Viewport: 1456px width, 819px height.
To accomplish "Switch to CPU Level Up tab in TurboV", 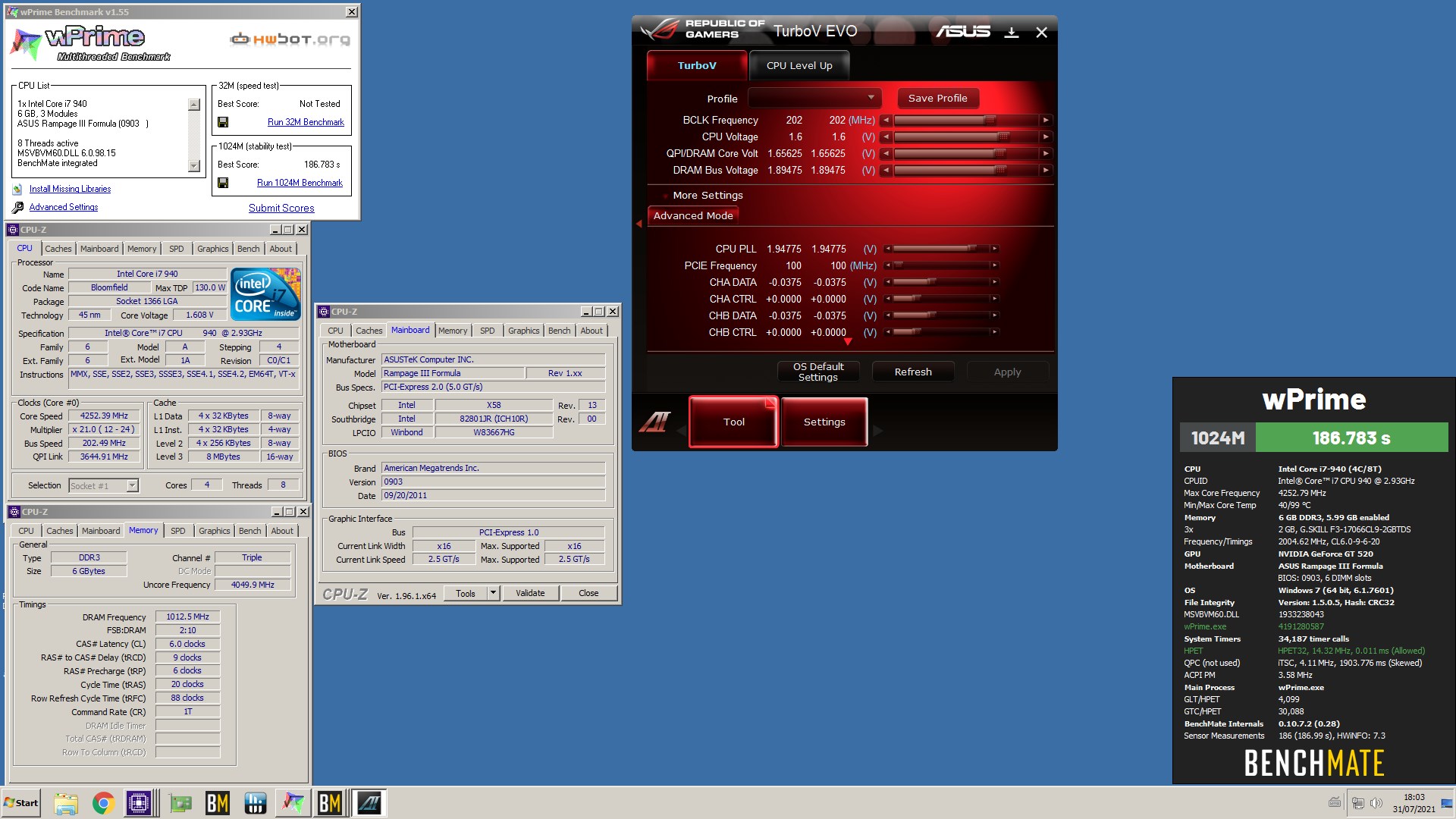I will click(799, 66).
